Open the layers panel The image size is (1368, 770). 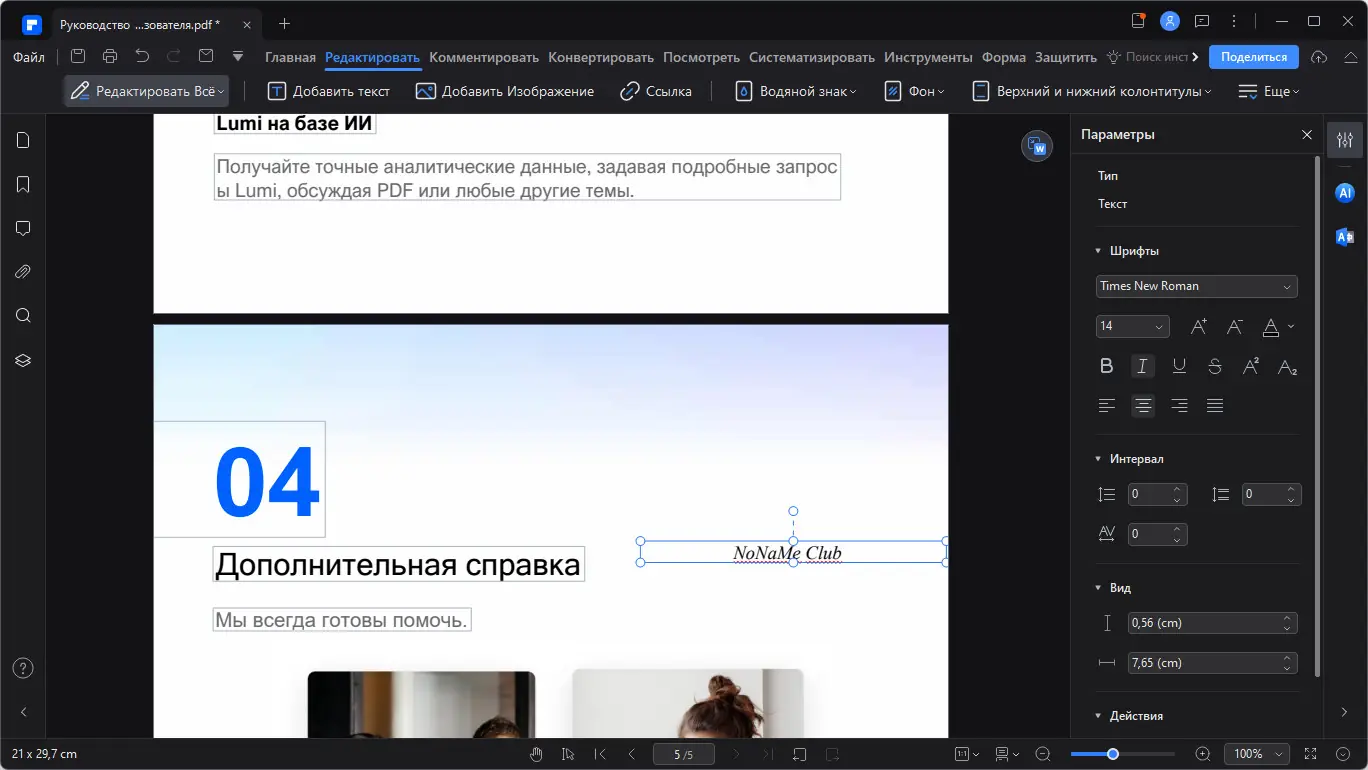coord(23,360)
